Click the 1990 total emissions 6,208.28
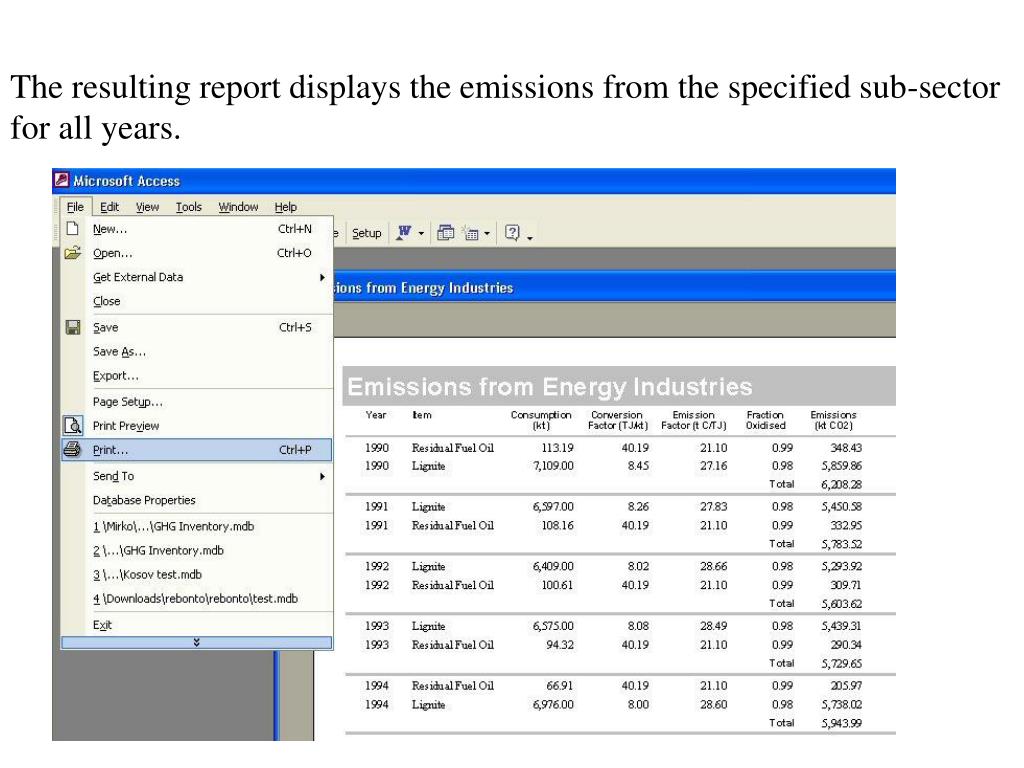The width and height of the screenshot is (1024, 768). [x=841, y=485]
